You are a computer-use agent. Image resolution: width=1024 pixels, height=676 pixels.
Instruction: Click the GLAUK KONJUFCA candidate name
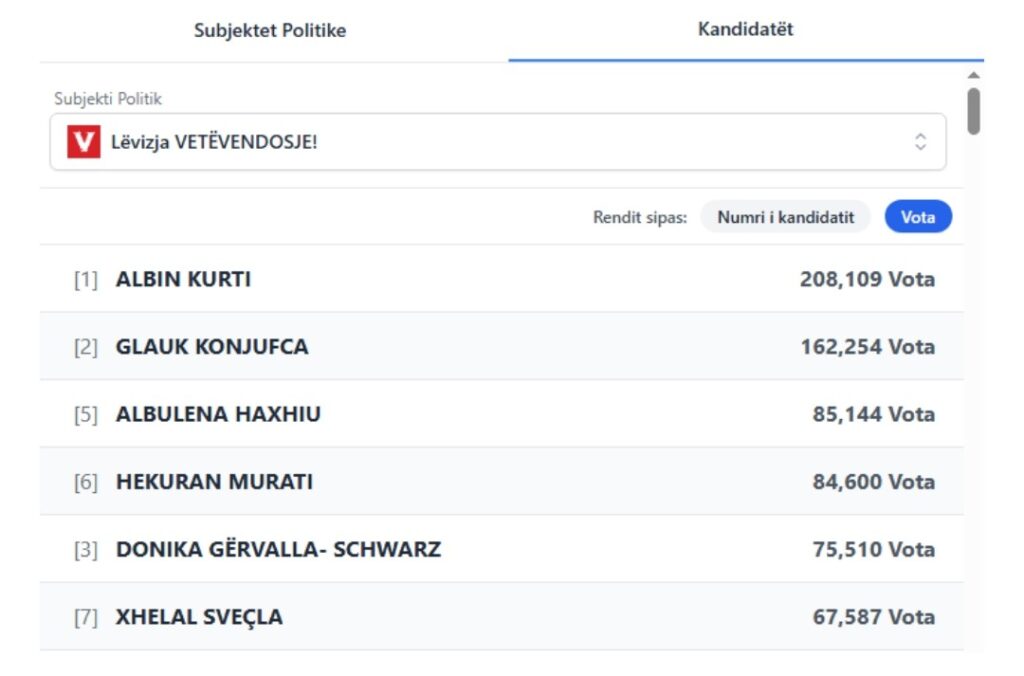tap(212, 347)
